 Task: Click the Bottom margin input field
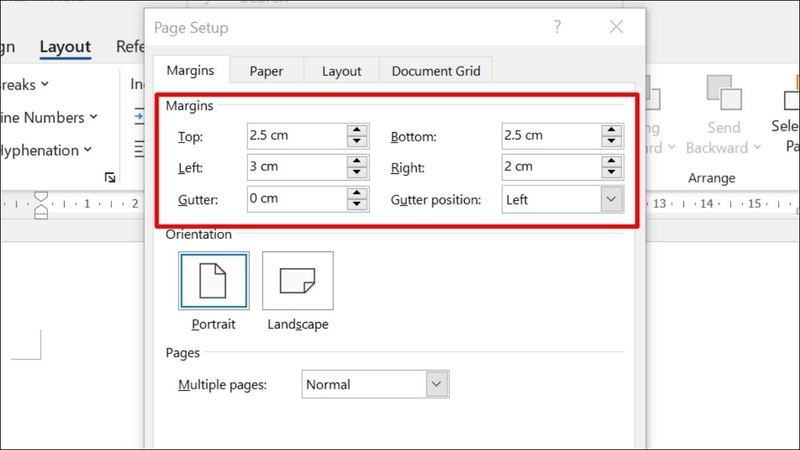click(551, 136)
